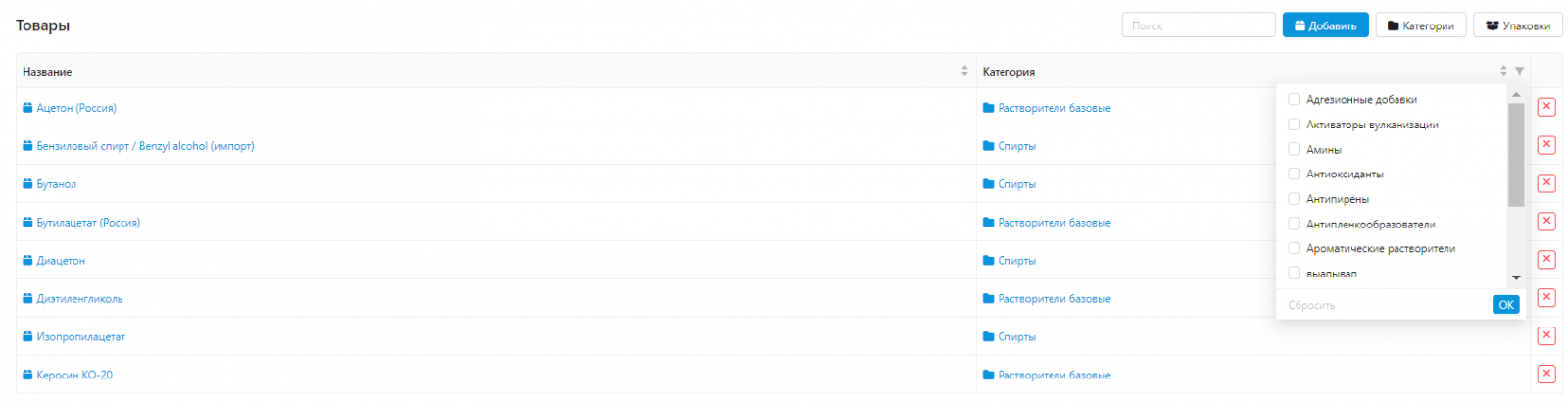1568x403 pixels.
Task: Click the Поиск search input field
Action: click(x=1198, y=25)
